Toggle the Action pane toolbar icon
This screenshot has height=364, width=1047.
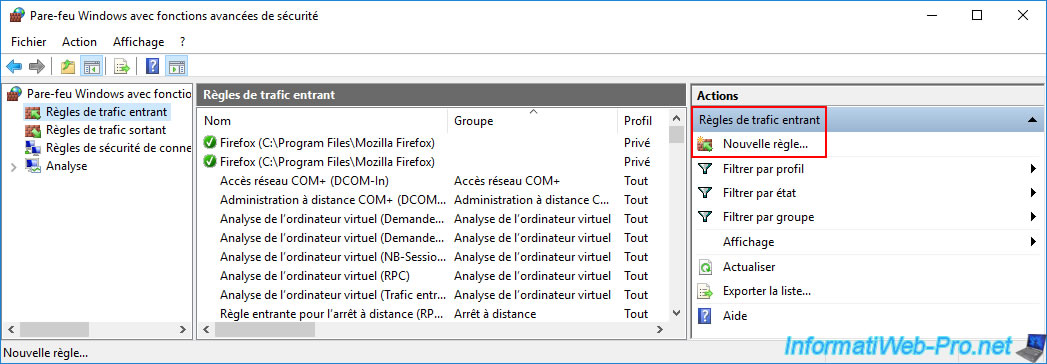point(176,66)
